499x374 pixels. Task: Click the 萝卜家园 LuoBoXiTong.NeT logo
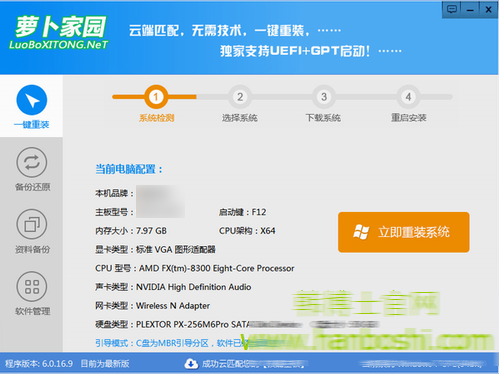coord(59,33)
